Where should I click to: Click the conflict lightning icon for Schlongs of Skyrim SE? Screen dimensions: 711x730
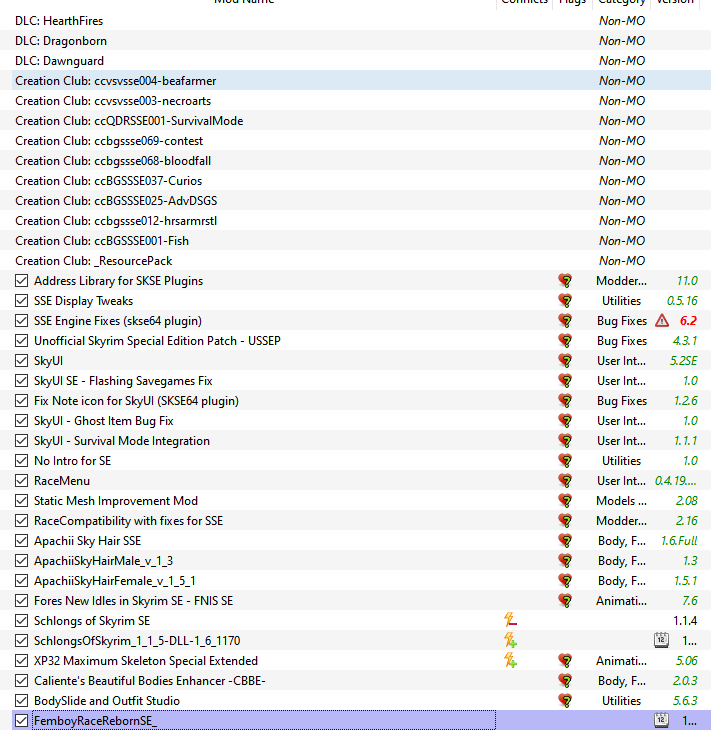[510, 620]
